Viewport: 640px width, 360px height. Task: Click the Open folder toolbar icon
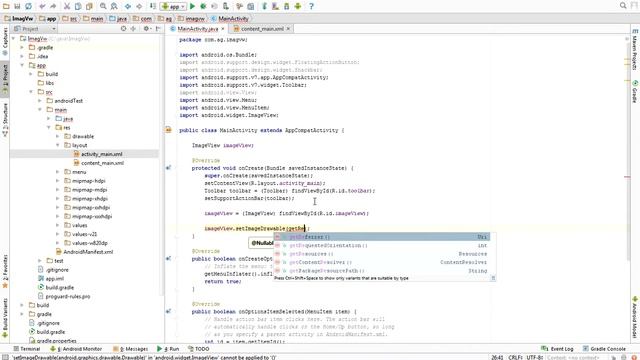tap(6, 6)
